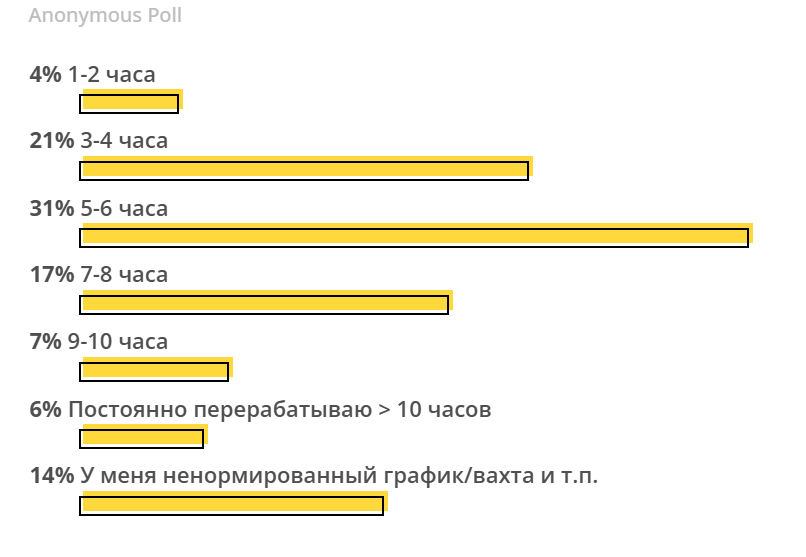The width and height of the screenshot is (806, 557).
Task: Click the 7% result bar
Action: (154, 371)
